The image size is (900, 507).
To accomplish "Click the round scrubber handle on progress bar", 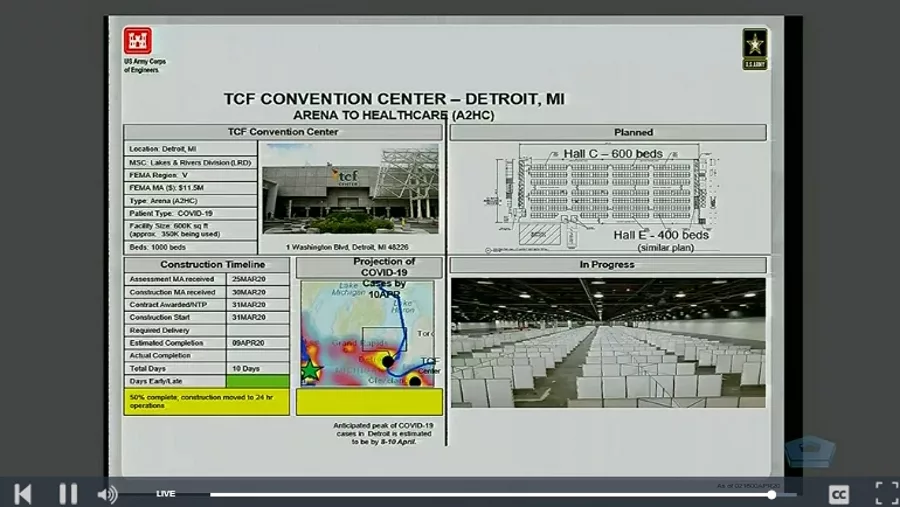I will tap(771, 494).
